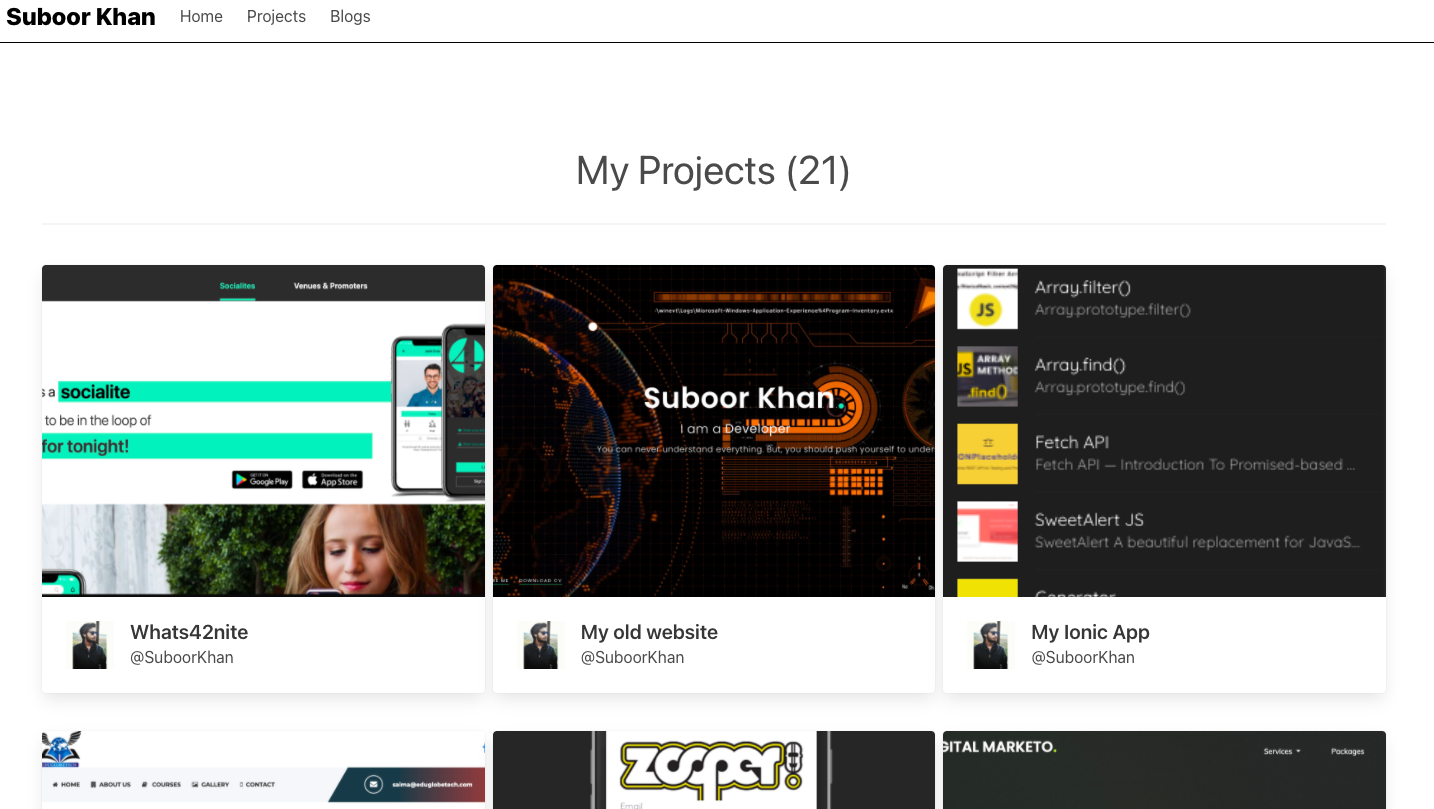Click the App Store badge in Whats42nite image
Screen dimensions: 1434x809
click(x=333, y=480)
